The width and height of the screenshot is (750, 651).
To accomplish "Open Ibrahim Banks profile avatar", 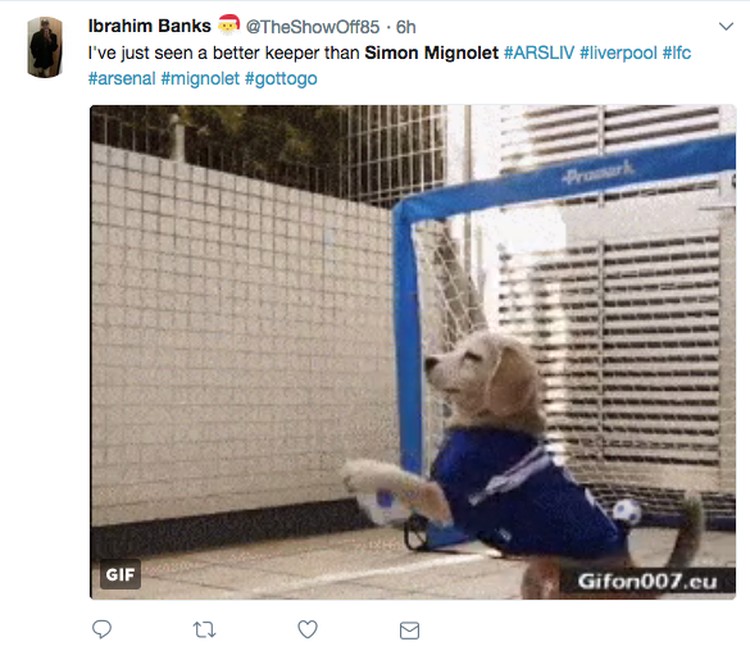I will (45, 47).
